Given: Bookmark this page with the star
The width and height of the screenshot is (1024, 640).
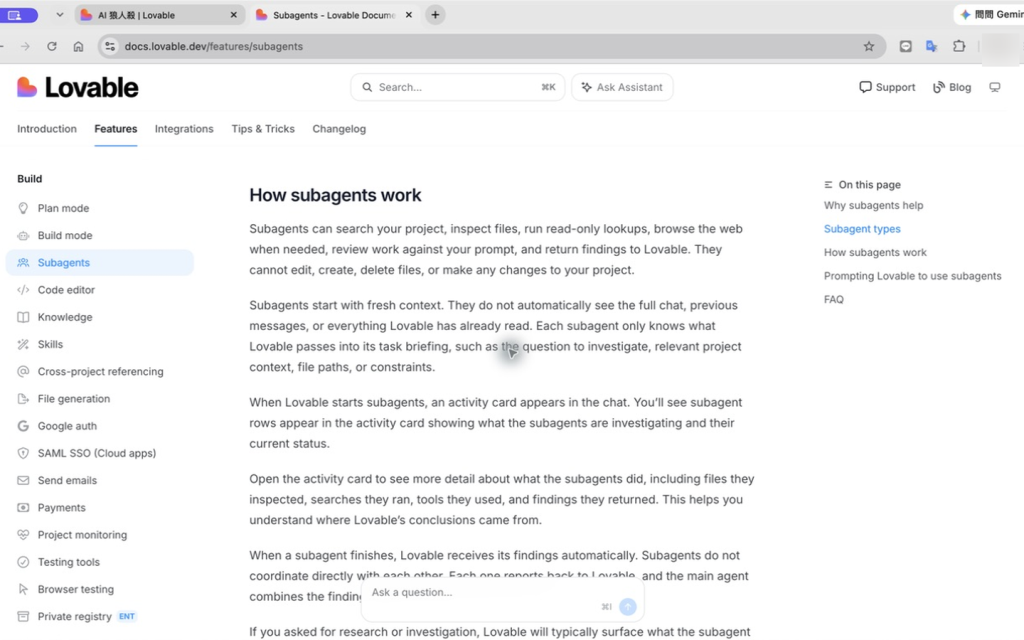Looking at the screenshot, I should (x=869, y=46).
